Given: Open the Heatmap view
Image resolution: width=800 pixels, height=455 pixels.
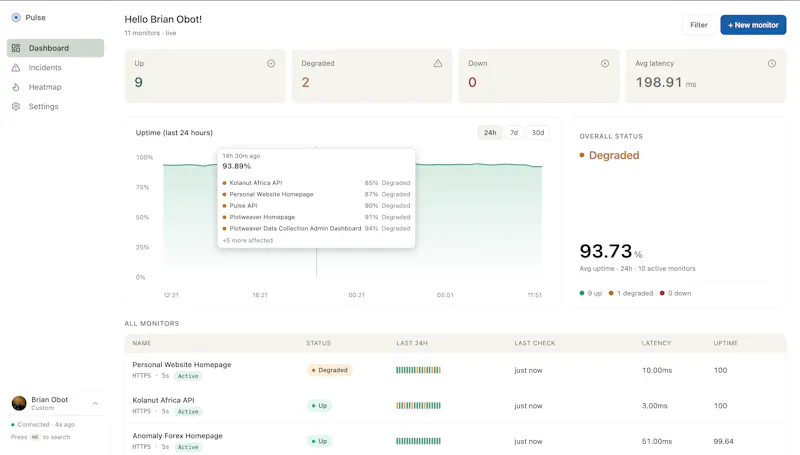Looking at the screenshot, I should [55, 87].
